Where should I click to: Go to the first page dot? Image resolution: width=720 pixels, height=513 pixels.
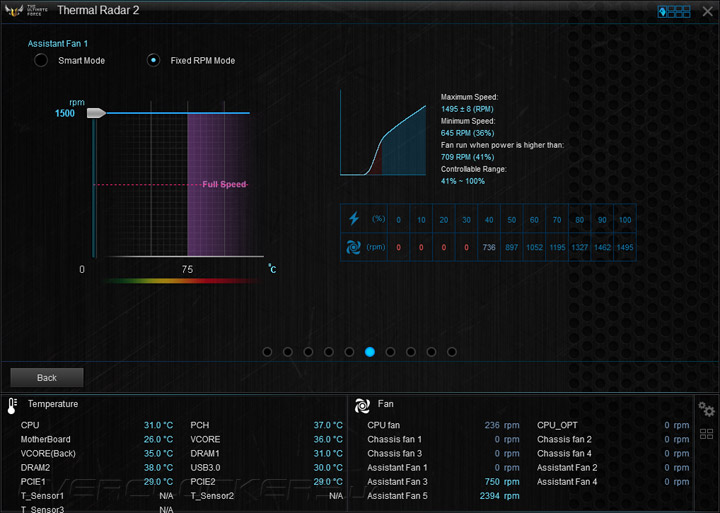click(267, 352)
